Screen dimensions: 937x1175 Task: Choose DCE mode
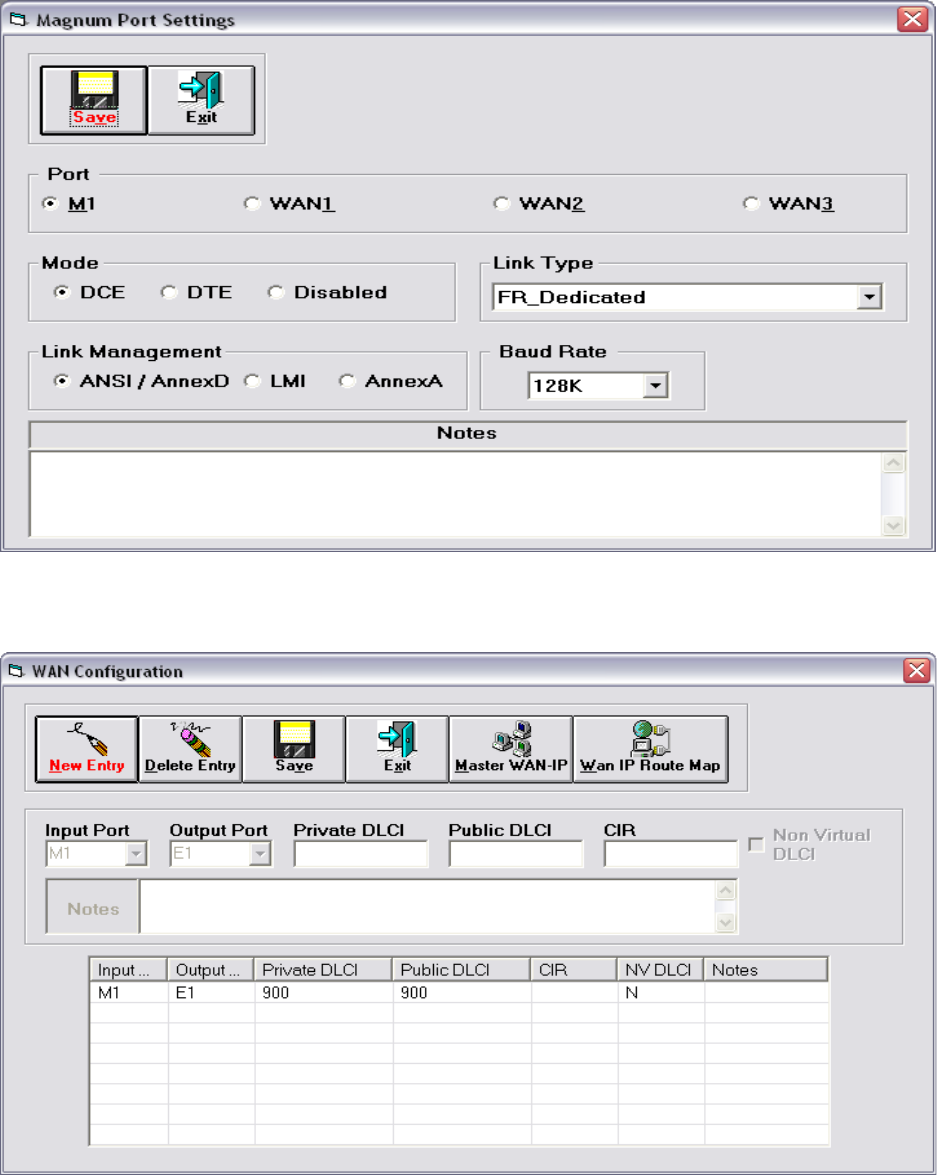(x=62, y=292)
